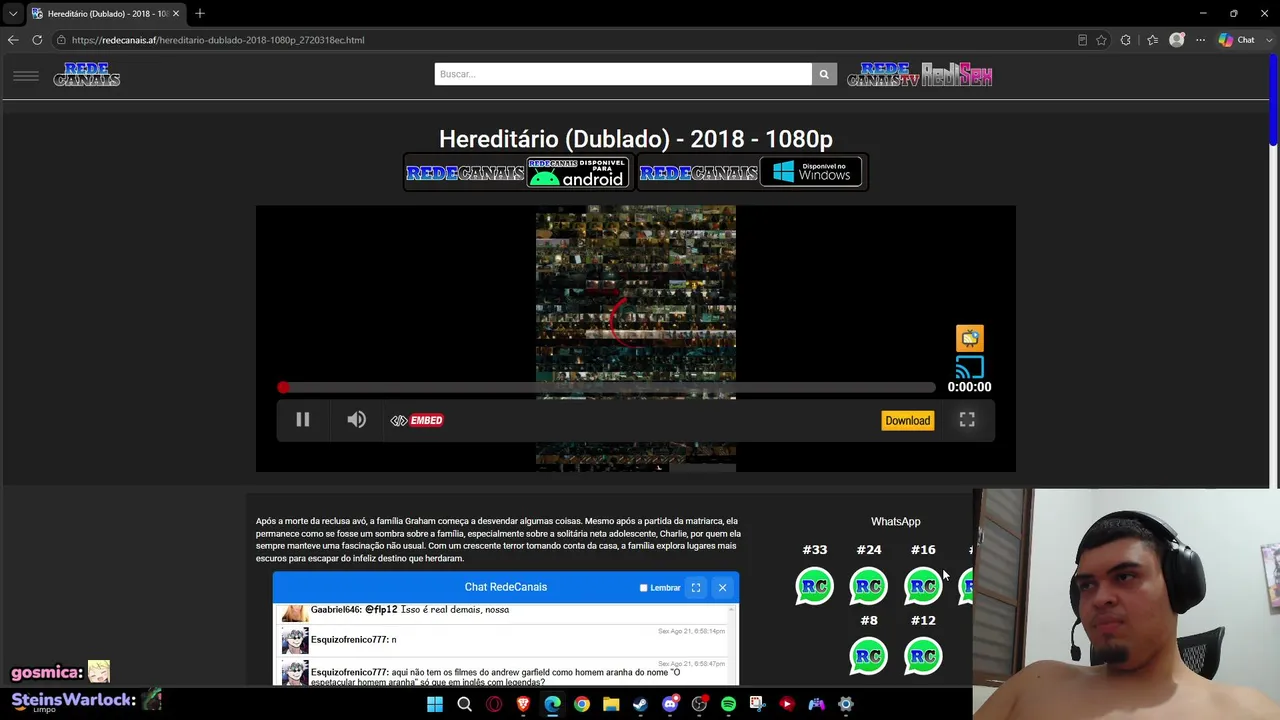The height and width of the screenshot is (720, 1280).
Task: Open WhatsApp group #16
Action: [x=923, y=586]
